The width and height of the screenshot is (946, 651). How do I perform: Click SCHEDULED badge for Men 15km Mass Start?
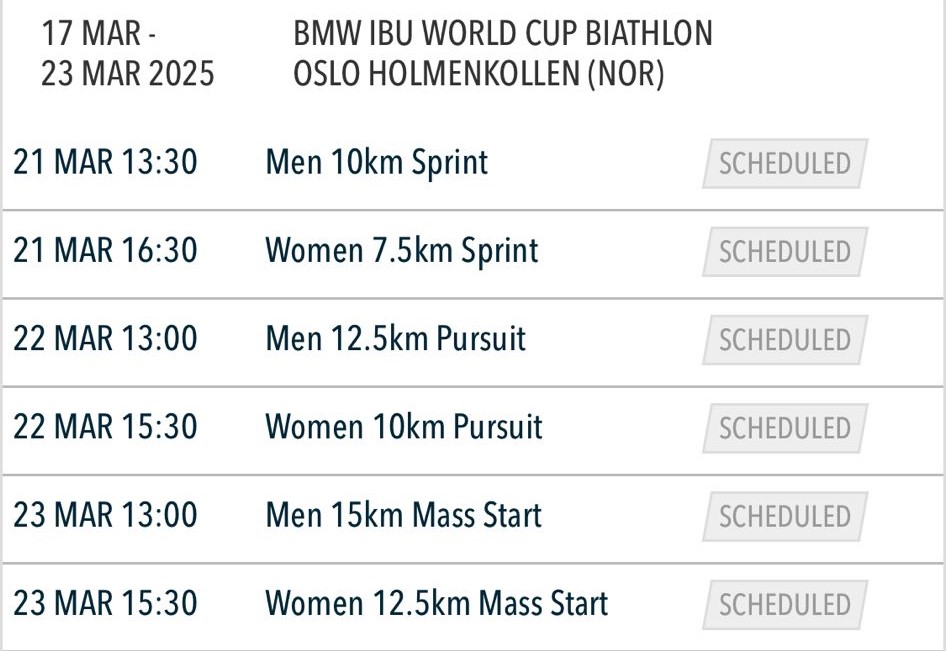point(785,516)
